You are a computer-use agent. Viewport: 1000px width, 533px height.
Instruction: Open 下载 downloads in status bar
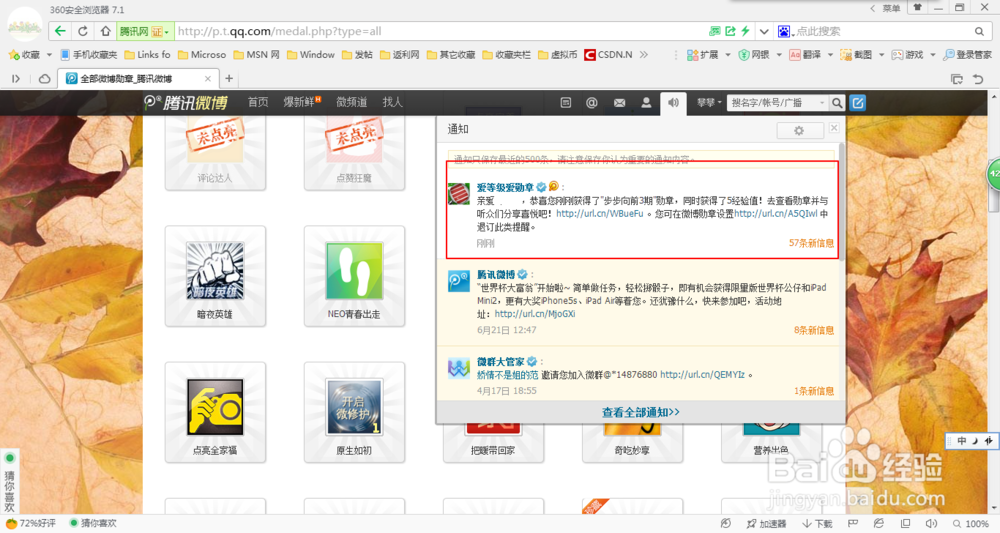pos(818,523)
